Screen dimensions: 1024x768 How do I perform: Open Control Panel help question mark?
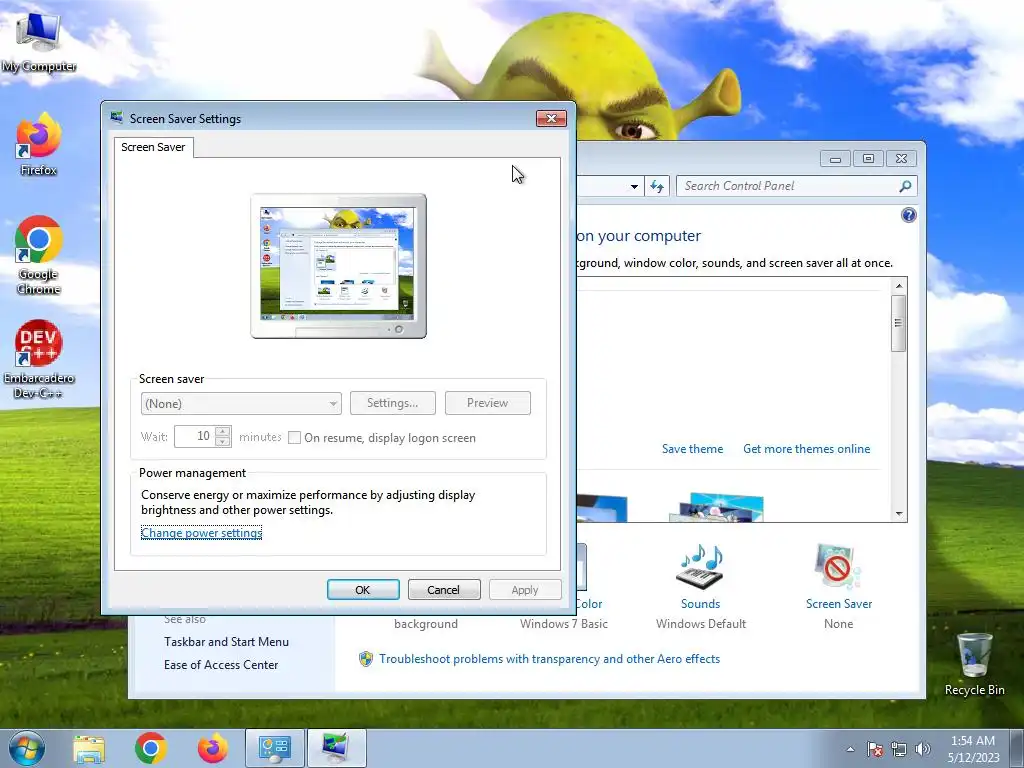coord(908,216)
